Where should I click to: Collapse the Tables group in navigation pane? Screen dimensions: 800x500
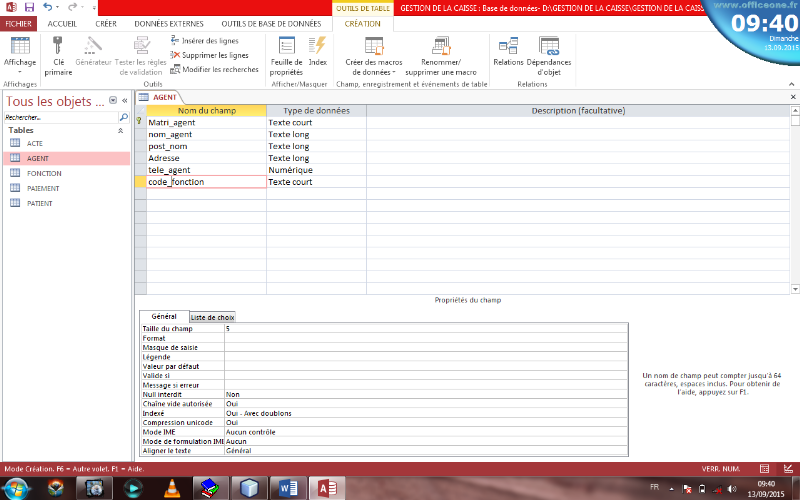(x=121, y=131)
